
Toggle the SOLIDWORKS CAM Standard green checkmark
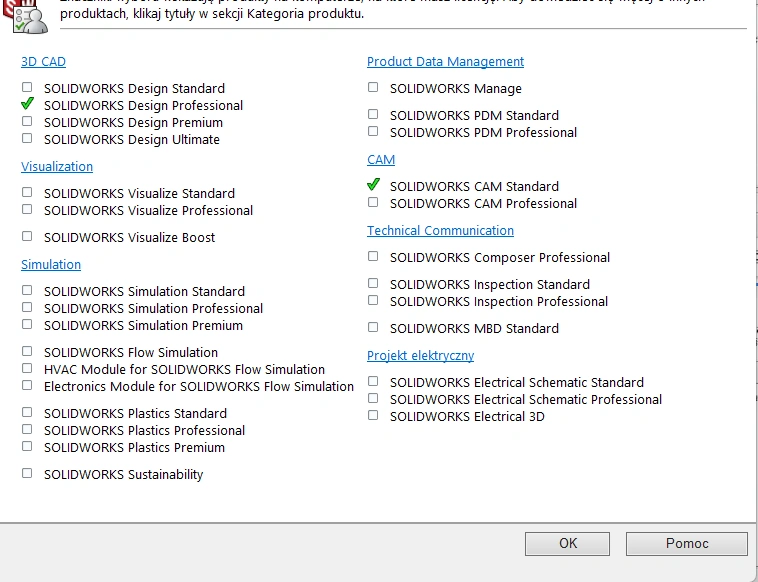click(x=373, y=185)
